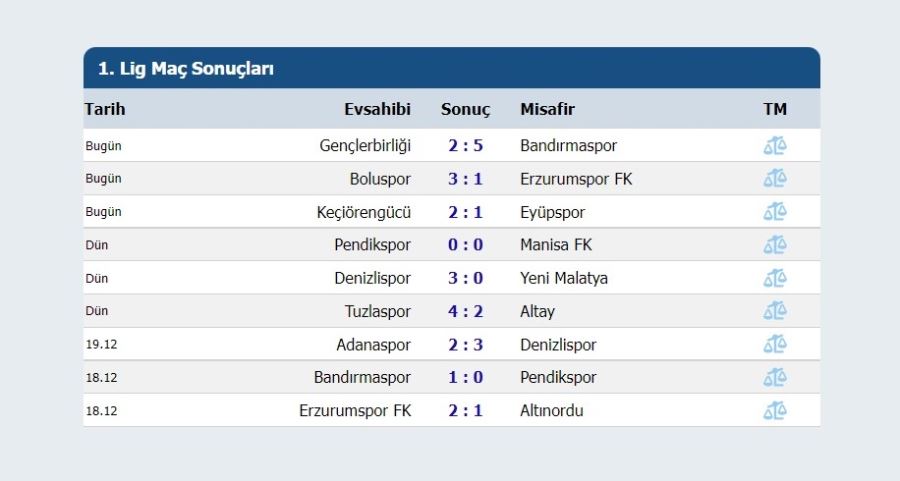Open comparison scales icon for Gençlerbirliği–Bandırmaspor match
This screenshot has width=900, height=481.
[x=775, y=146]
